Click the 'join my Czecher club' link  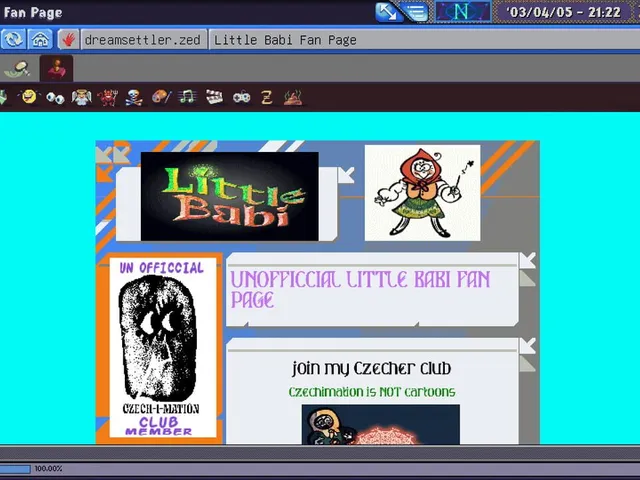(372, 368)
